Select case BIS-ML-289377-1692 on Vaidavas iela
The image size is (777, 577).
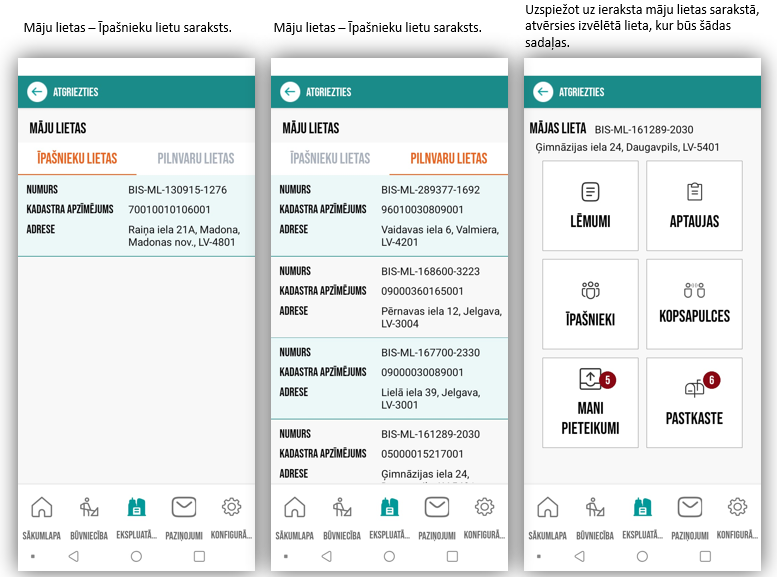(x=390, y=217)
